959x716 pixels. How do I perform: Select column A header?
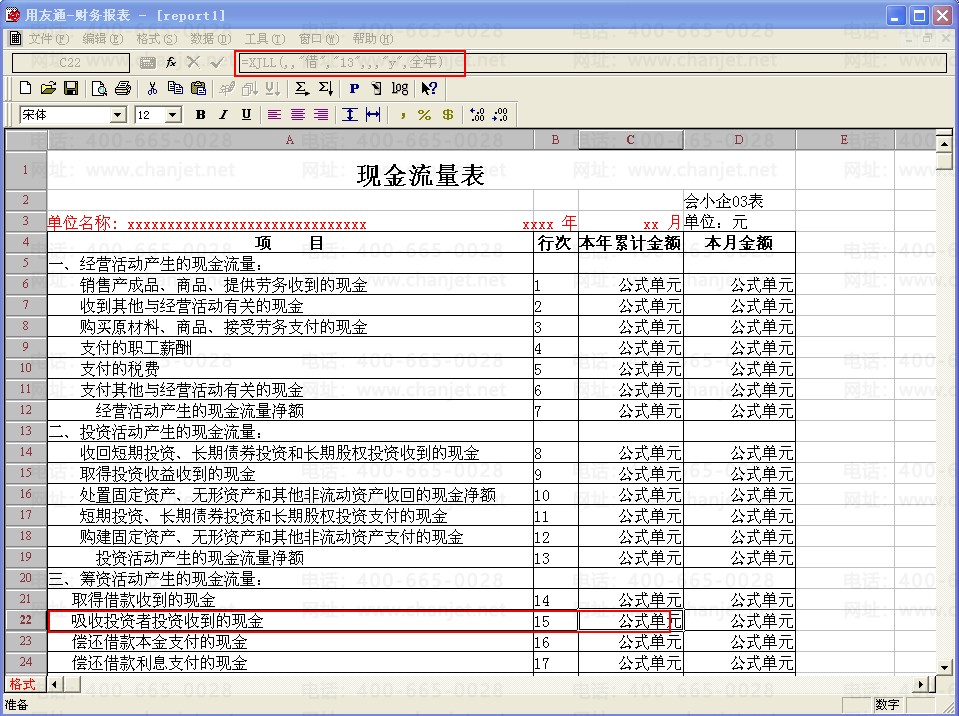coord(290,140)
